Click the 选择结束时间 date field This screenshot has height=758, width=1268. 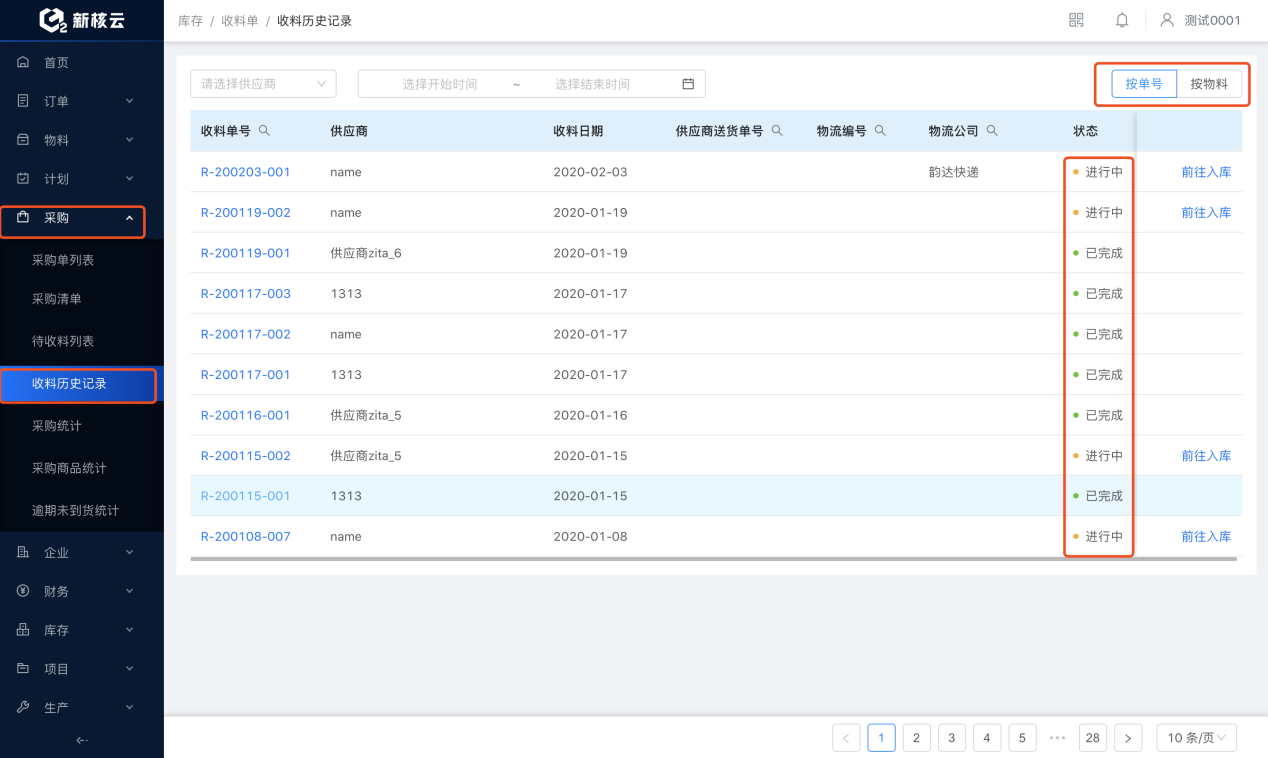click(592, 84)
